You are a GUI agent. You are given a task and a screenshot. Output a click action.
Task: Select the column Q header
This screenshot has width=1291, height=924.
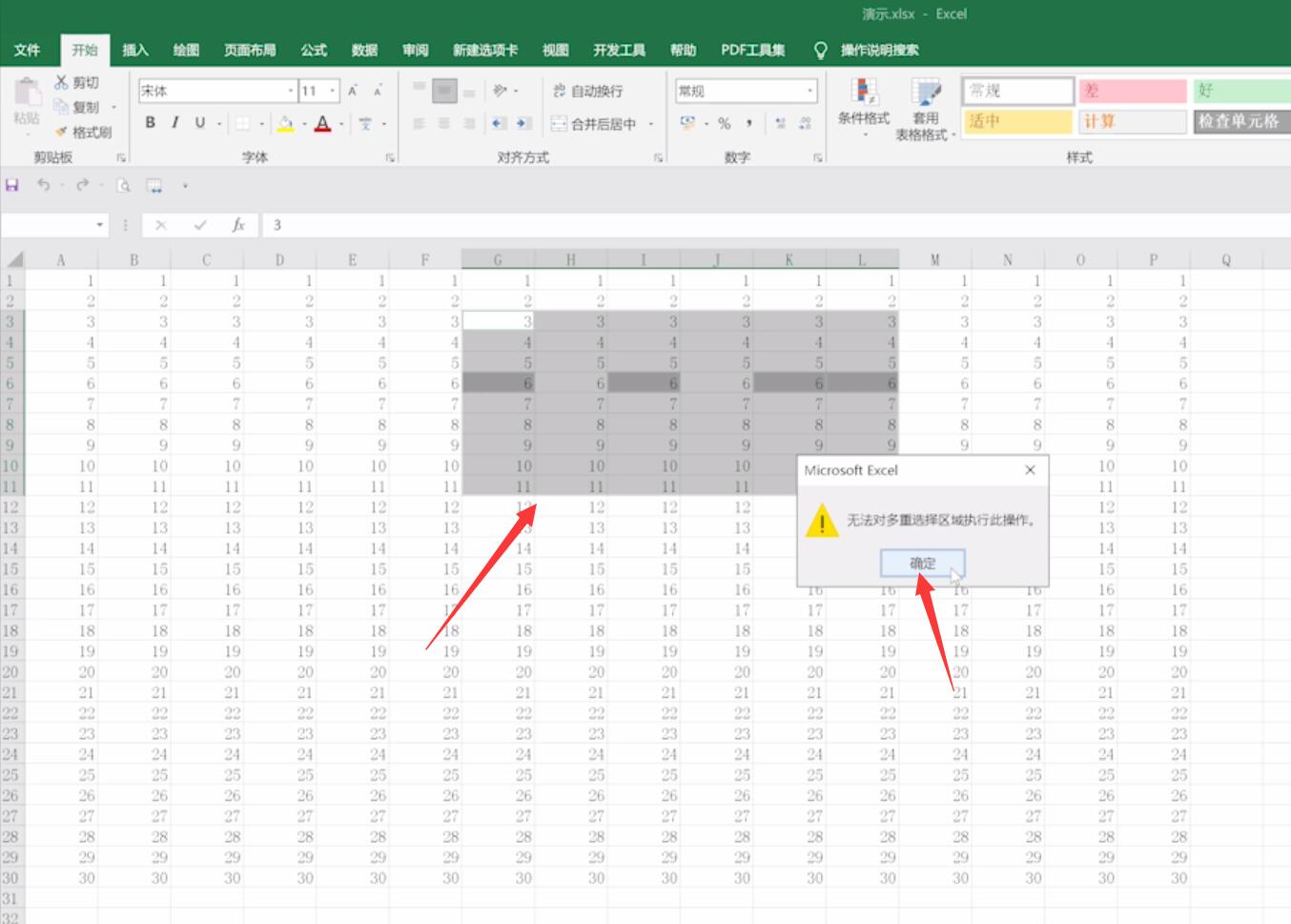[1226, 259]
